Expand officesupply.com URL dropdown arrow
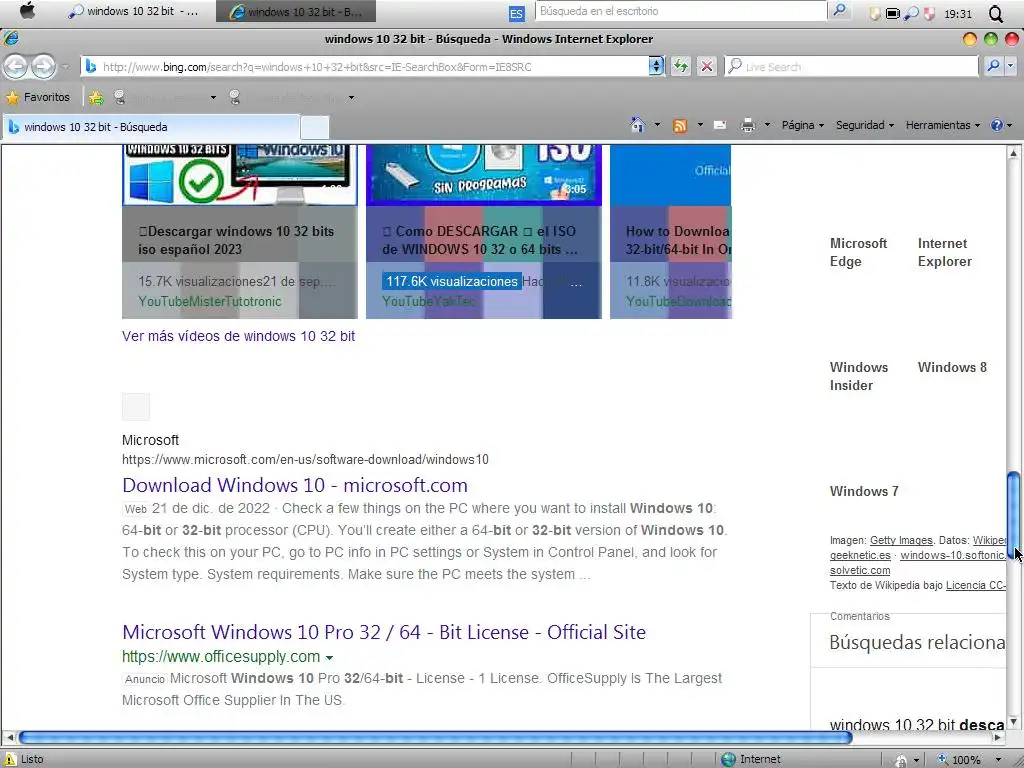This screenshot has height=768, width=1024. (x=329, y=658)
